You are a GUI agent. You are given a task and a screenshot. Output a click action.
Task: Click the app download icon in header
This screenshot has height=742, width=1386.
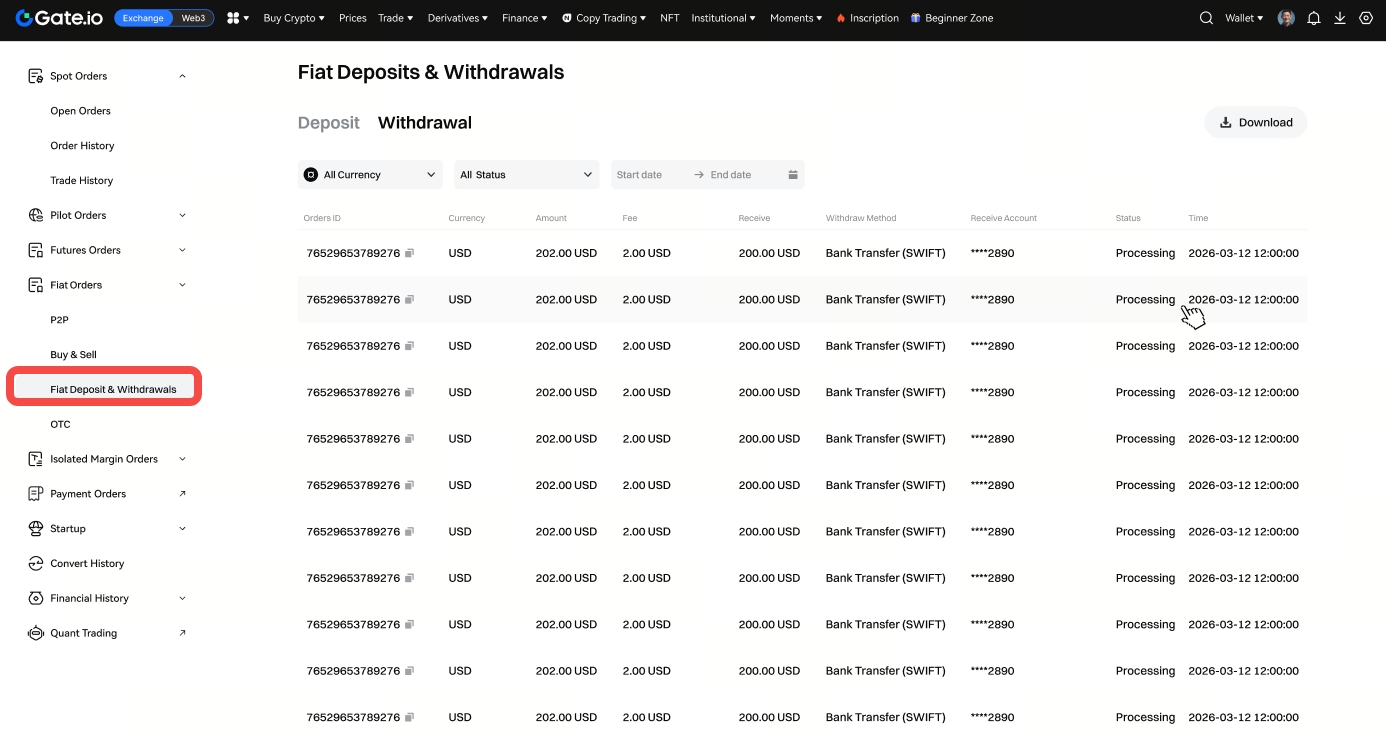point(1340,18)
